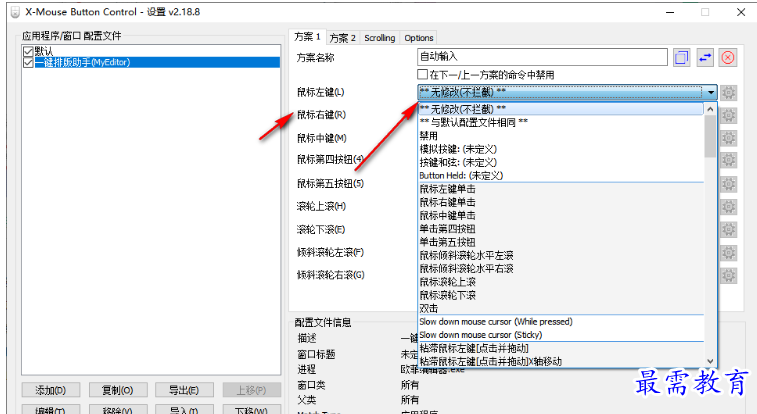Choose 单击第四按钮 option
Viewport: 757px width, 414px height.
[561, 229]
